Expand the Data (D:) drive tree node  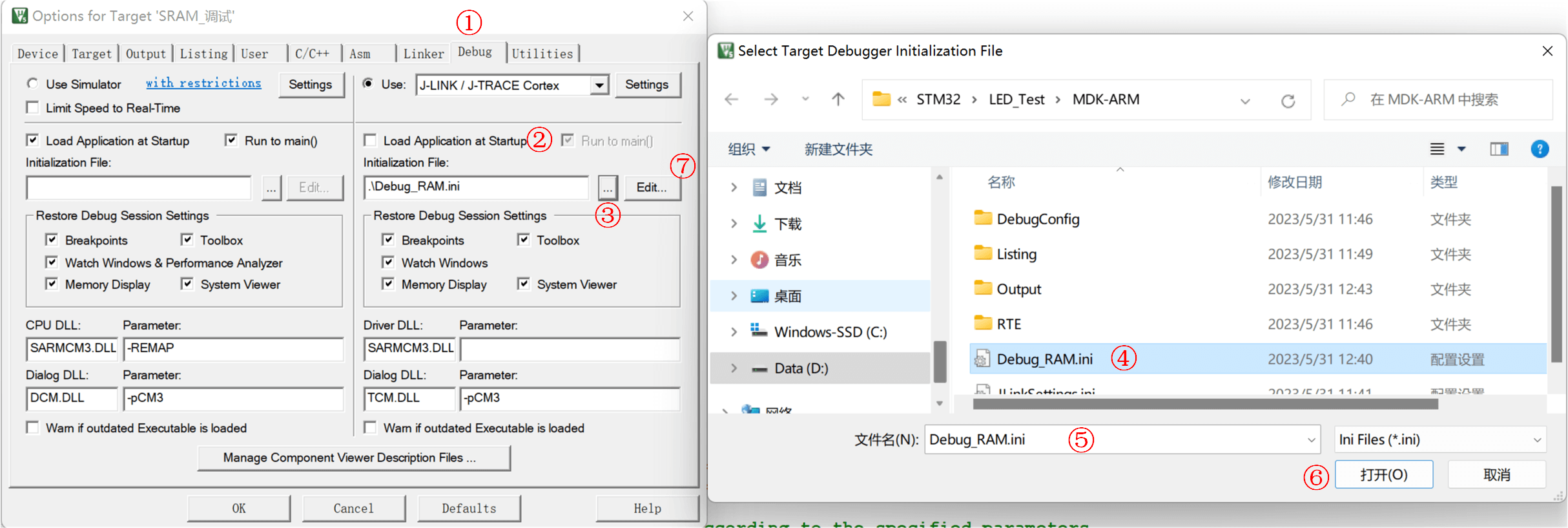pos(734,368)
